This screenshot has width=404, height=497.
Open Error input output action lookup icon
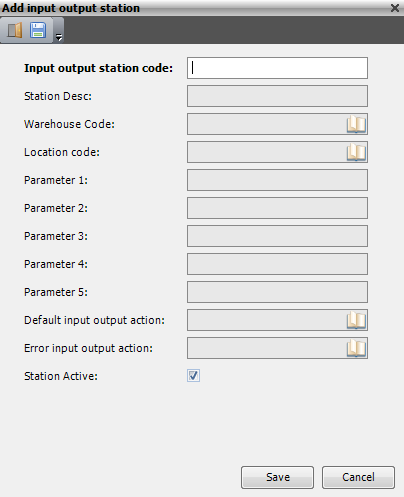click(356, 348)
